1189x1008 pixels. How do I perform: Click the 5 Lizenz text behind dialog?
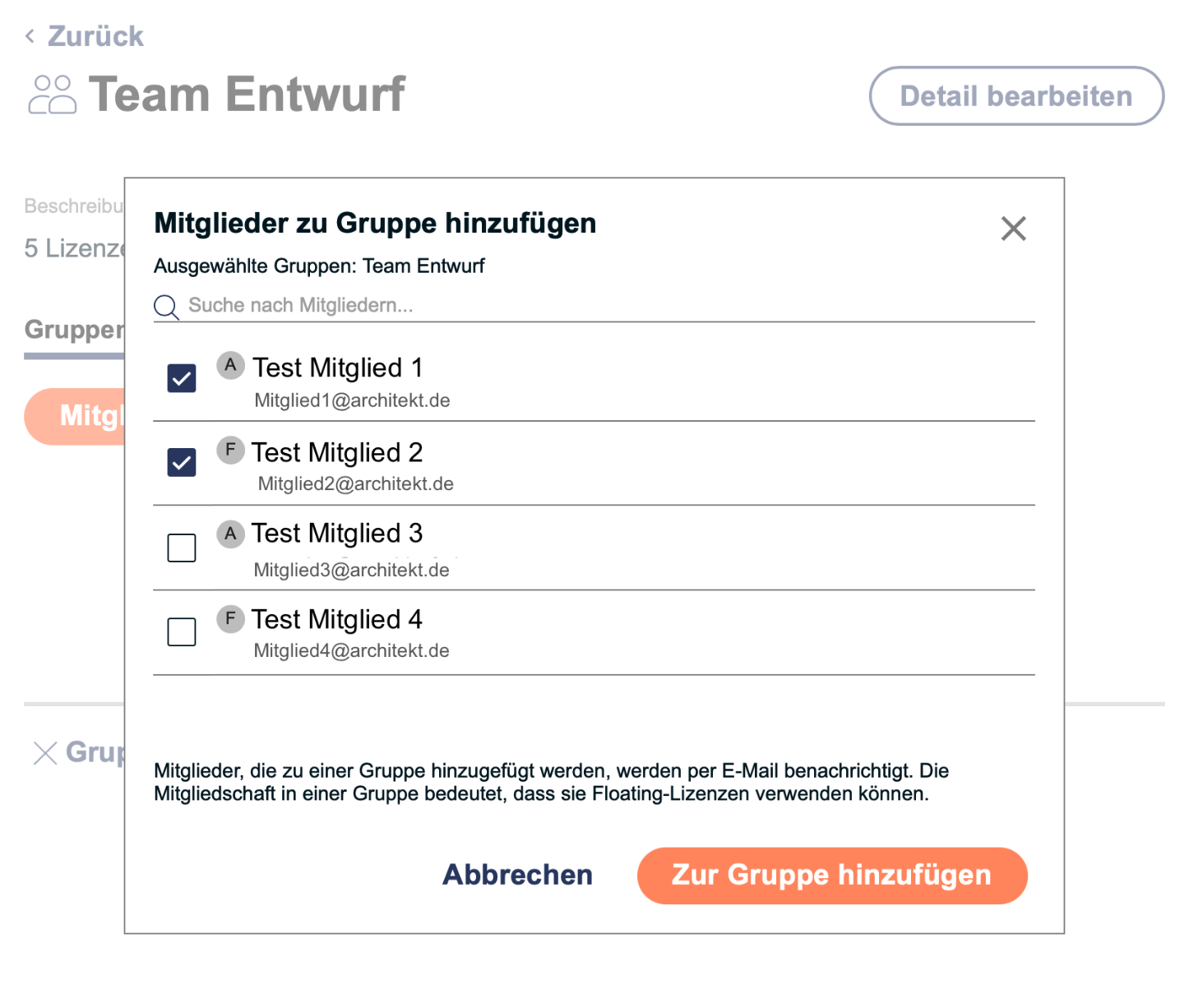[x=74, y=248]
